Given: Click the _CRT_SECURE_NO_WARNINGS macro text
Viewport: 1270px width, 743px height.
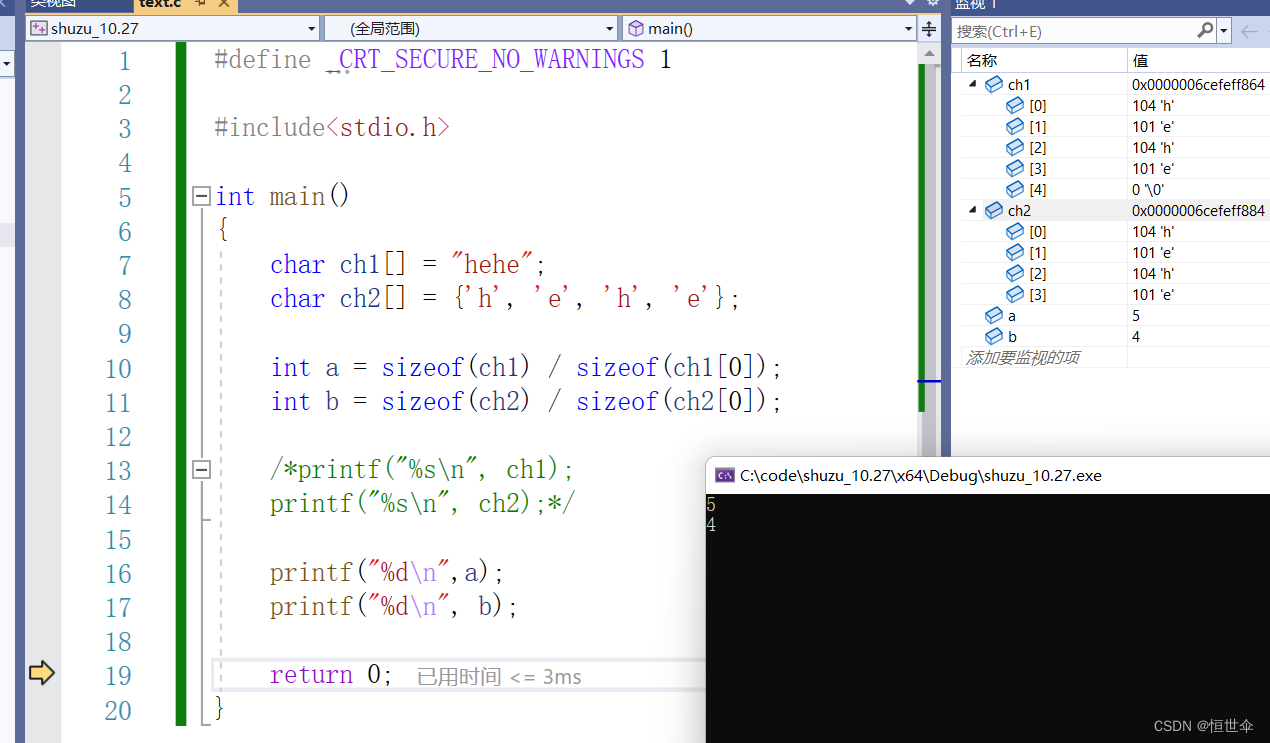Looking at the screenshot, I should (485, 60).
